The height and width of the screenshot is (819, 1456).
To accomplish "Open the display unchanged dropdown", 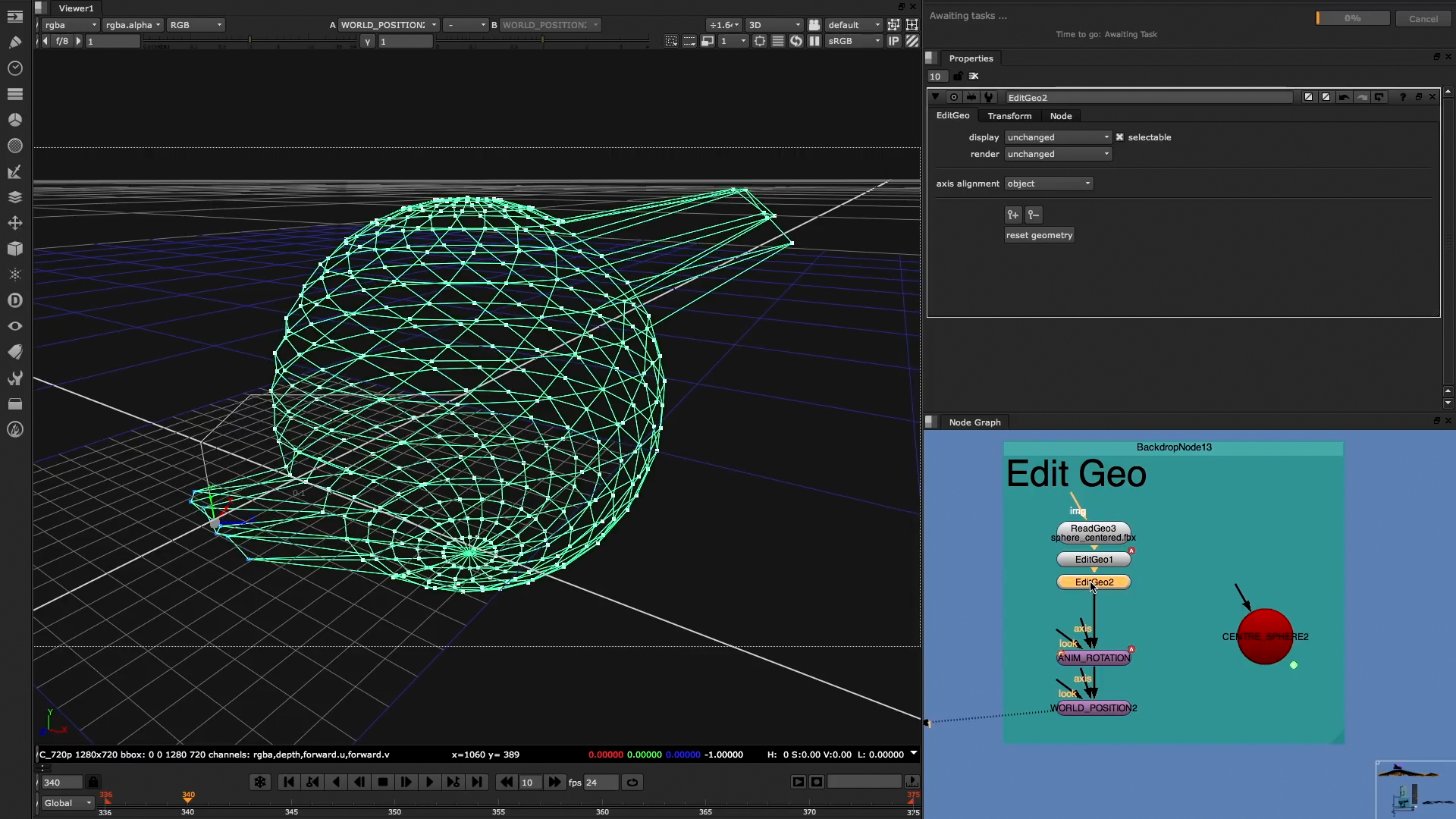I will [x=1058, y=137].
